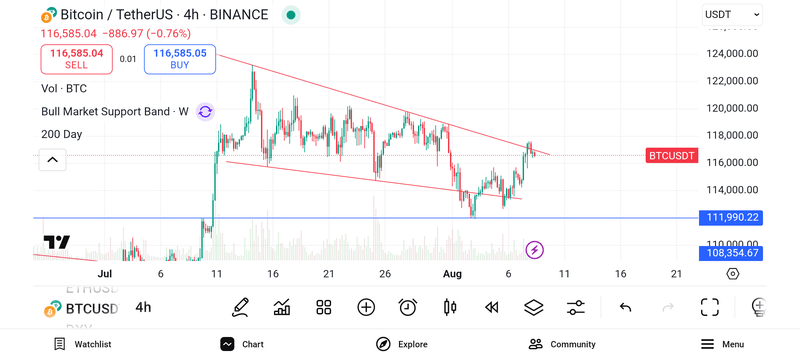Open the Watchlist tab
Viewport: 800px width, 360px height.
click(x=83, y=344)
